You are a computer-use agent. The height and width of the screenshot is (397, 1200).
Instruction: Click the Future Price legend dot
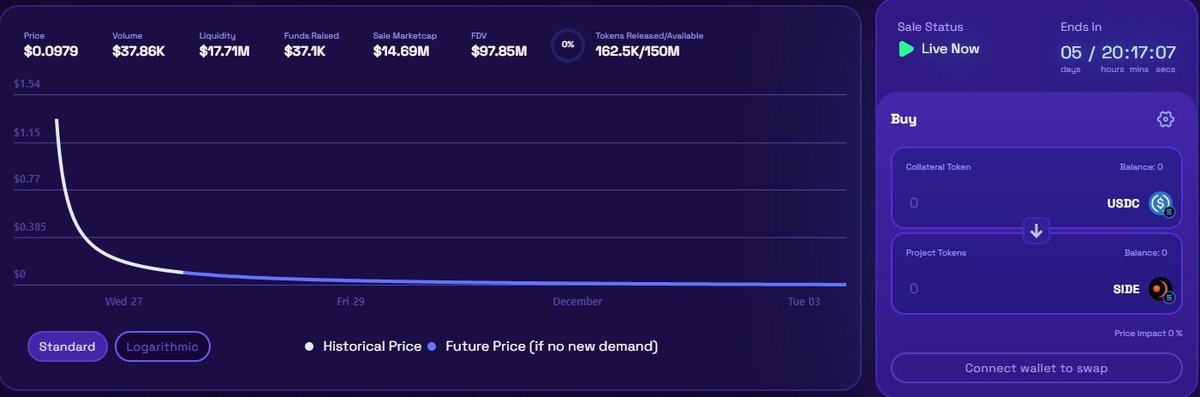432,347
